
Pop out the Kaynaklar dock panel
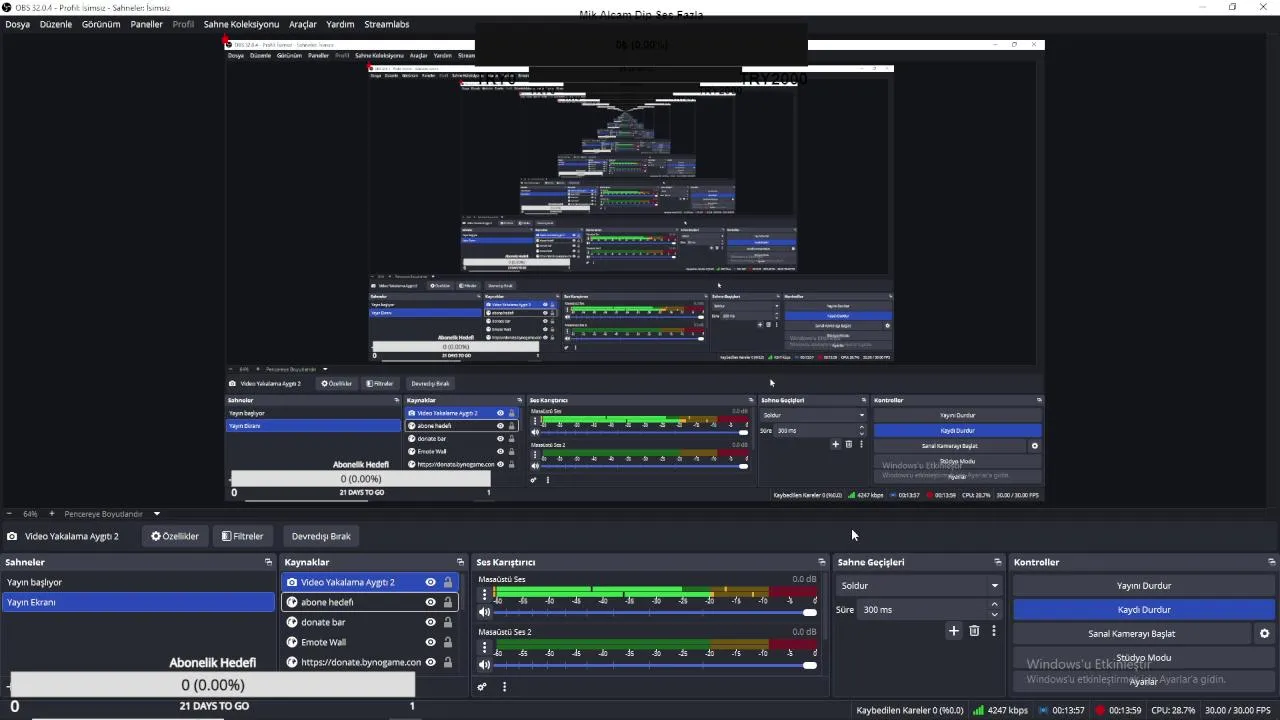pos(460,562)
